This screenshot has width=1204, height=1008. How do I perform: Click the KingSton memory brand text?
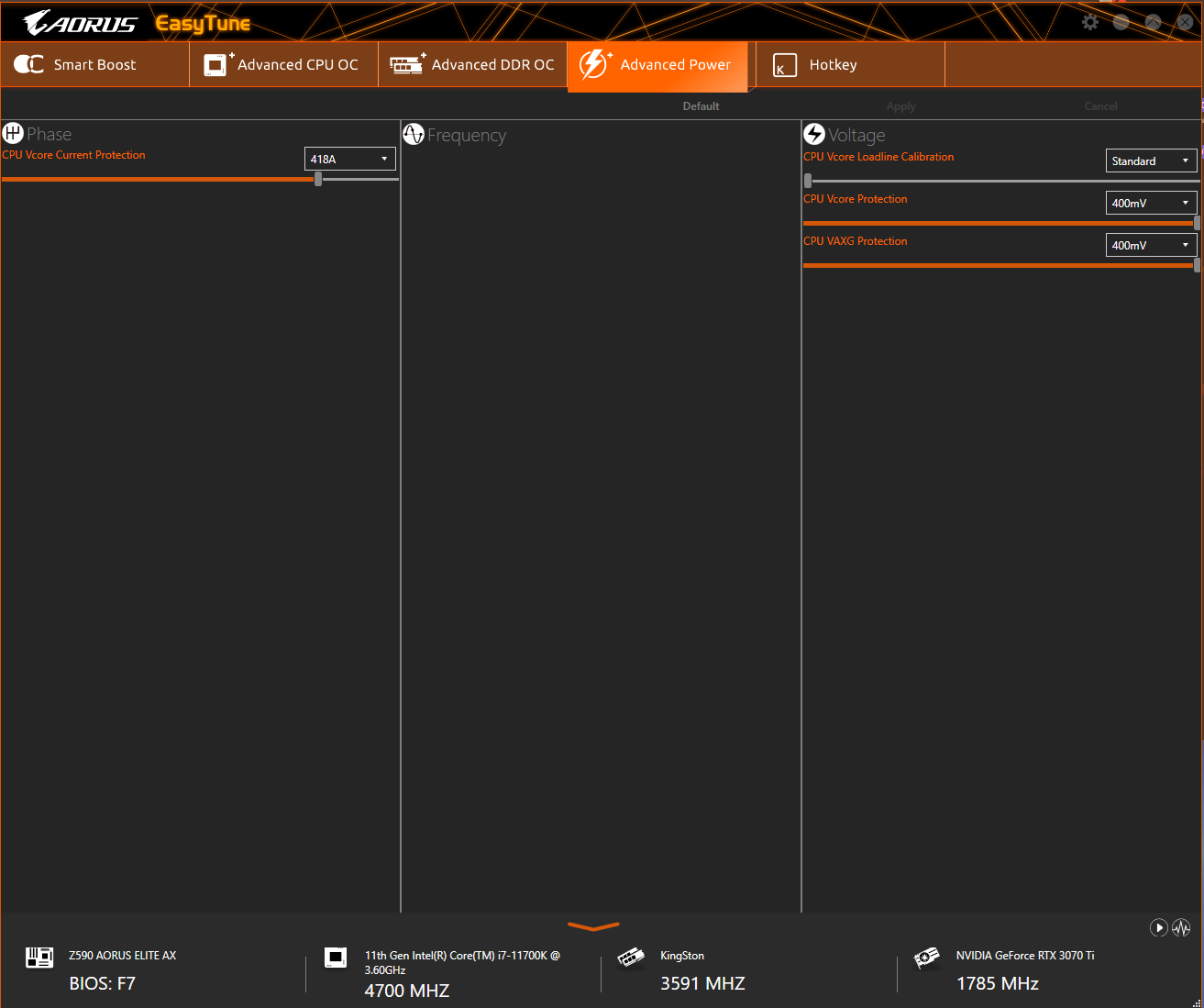682,956
